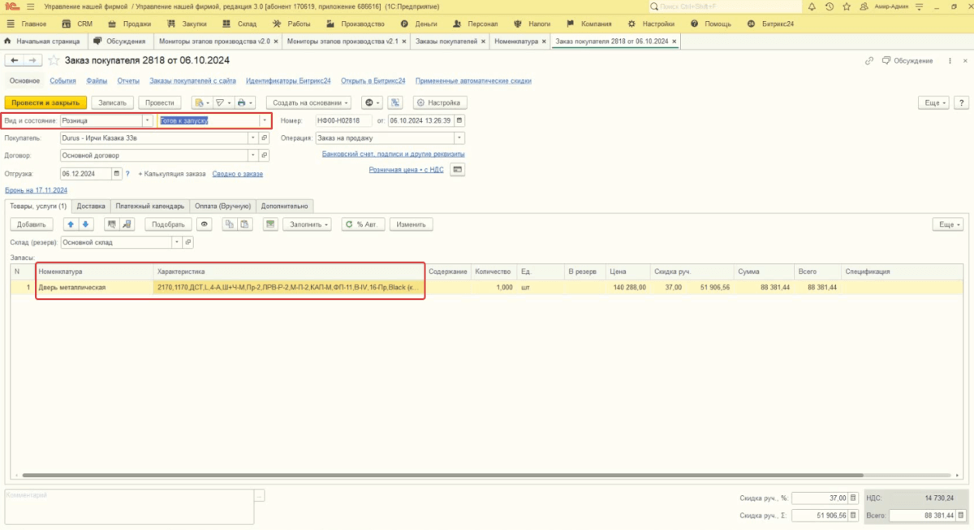Viewport: 974px width, 531px height.
Task: Go back with the left arrow button
Action: point(14,60)
